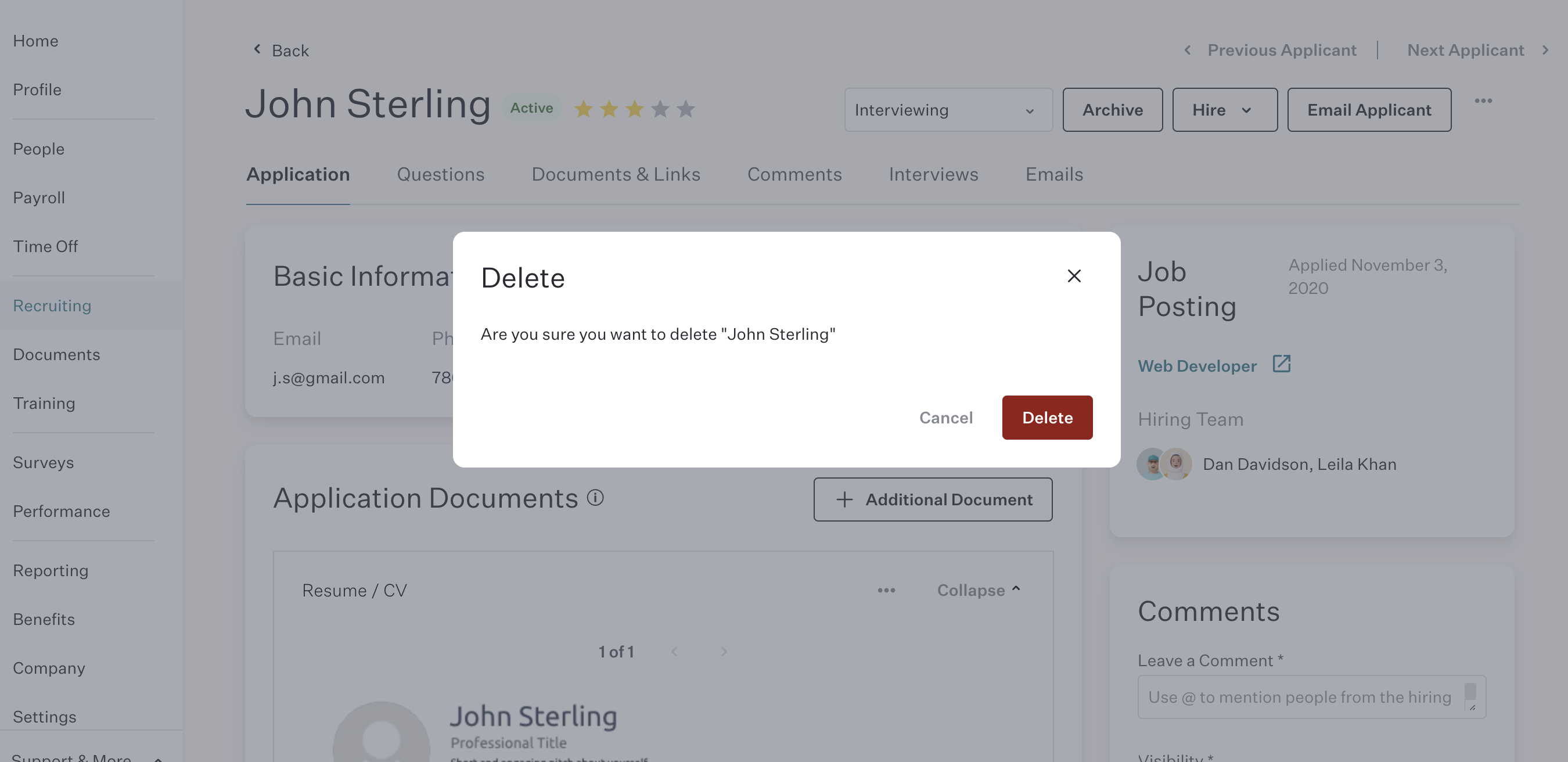Open the Resume / CV three-dot options menu
Viewport: 1568px width, 762px height.
(886, 590)
